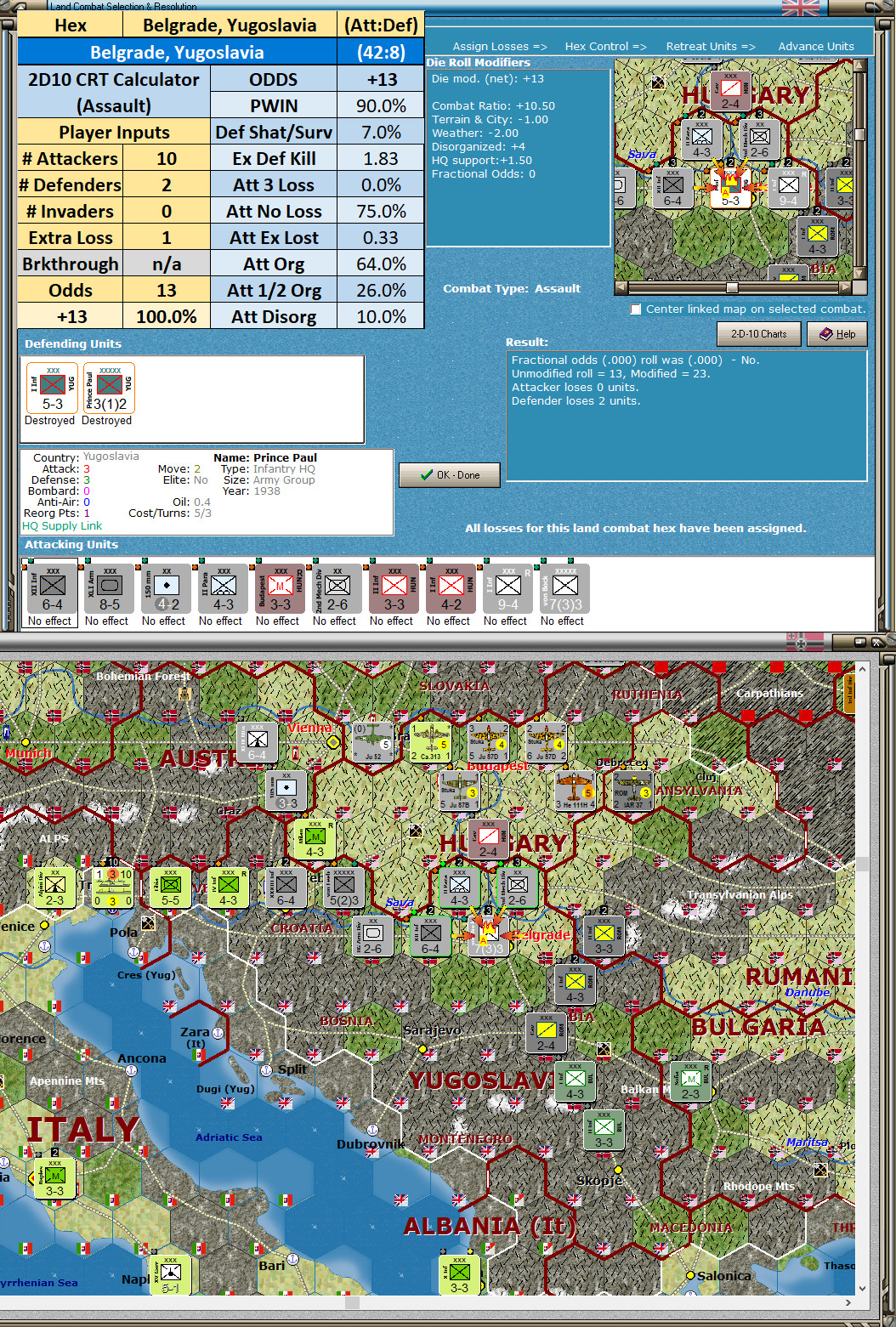The width and height of the screenshot is (896, 1327).
Task: Click the XVIII Mtn 6-4 unit near Vienna
Action: coord(258,742)
